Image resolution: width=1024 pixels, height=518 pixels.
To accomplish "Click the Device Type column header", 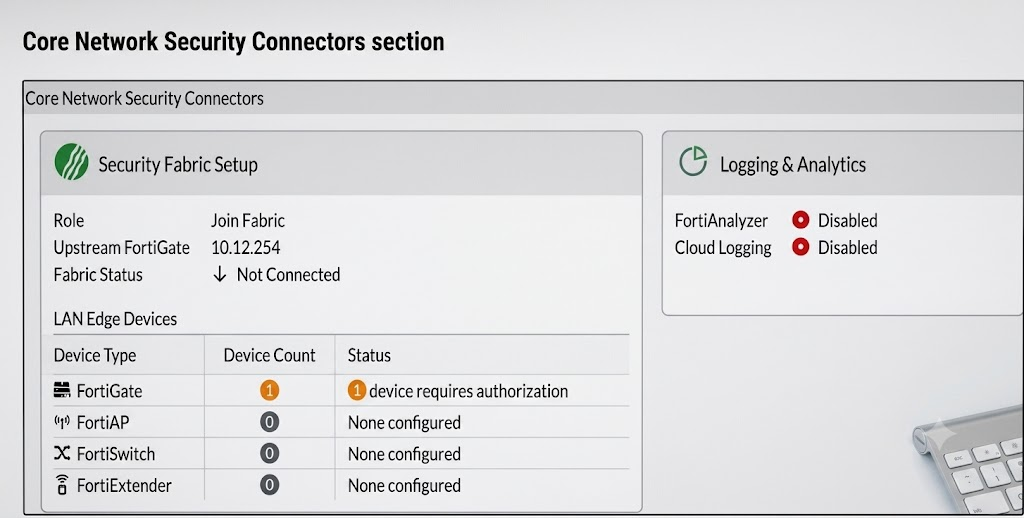I will [95, 355].
